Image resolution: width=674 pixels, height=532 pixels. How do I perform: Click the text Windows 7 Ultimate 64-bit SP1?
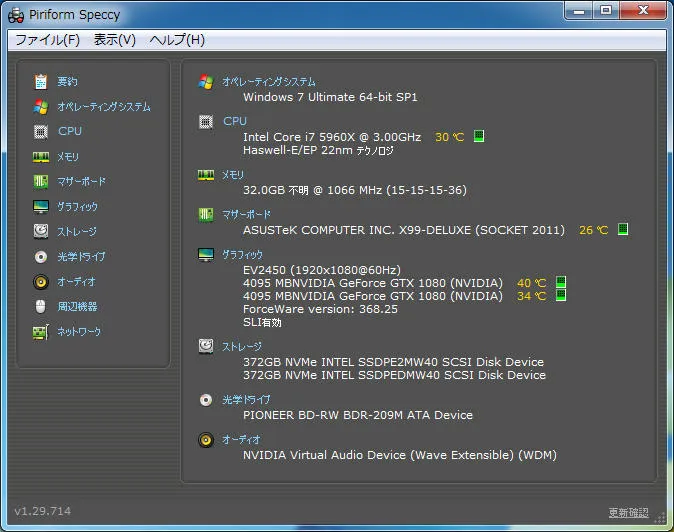(330, 97)
